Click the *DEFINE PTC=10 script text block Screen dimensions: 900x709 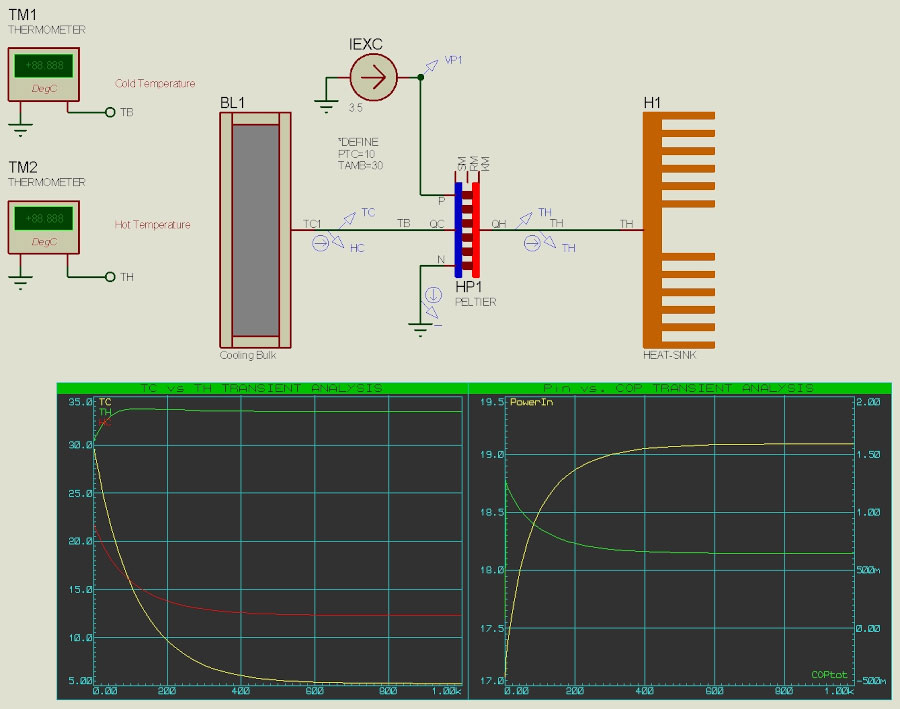click(361, 154)
